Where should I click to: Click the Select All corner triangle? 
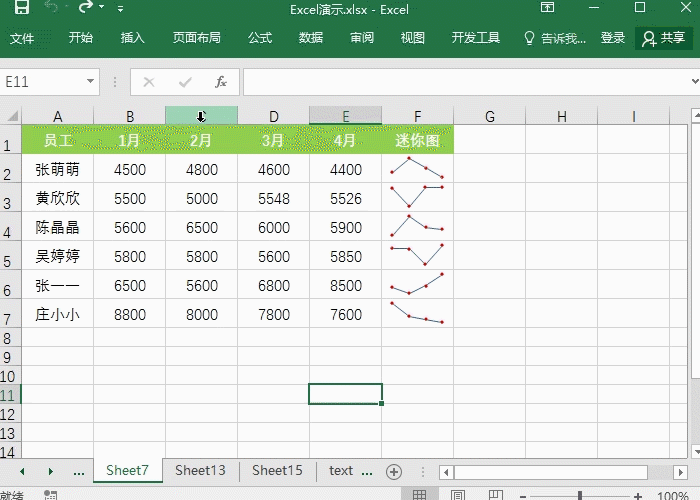tap(12, 116)
